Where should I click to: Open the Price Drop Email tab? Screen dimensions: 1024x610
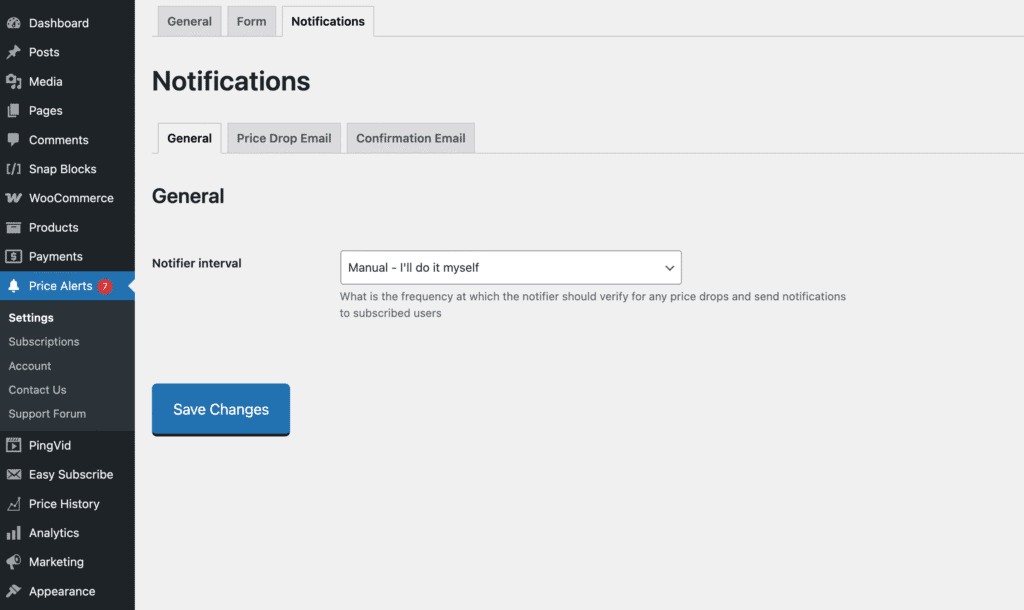point(284,138)
